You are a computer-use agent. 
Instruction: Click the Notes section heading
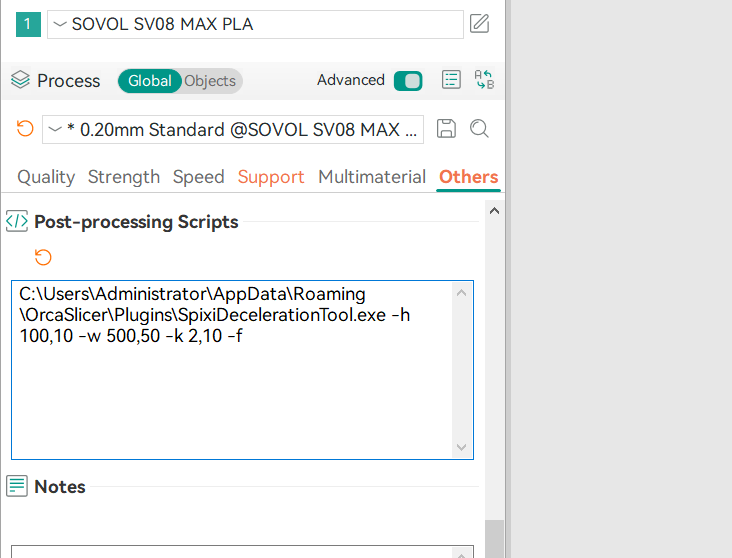pyautogui.click(x=60, y=487)
